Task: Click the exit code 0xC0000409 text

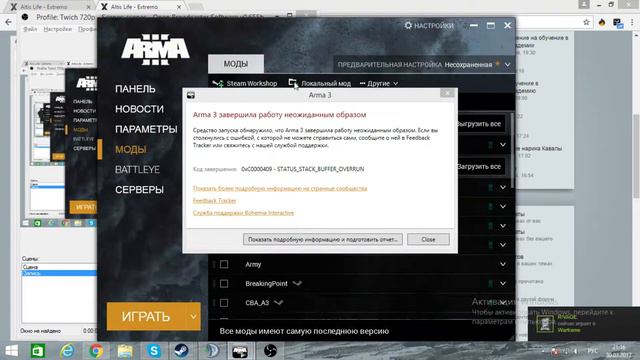Action: pyautogui.click(x=302, y=169)
